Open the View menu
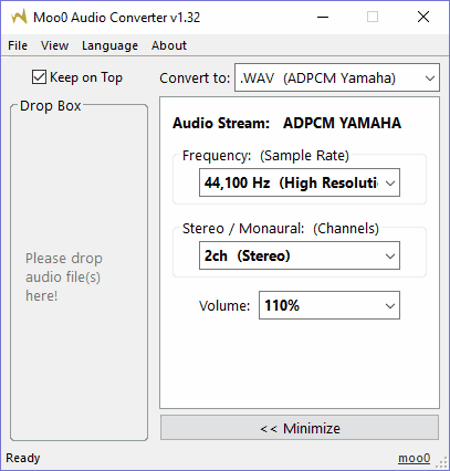450x471 pixels. pyautogui.click(x=55, y=46)
